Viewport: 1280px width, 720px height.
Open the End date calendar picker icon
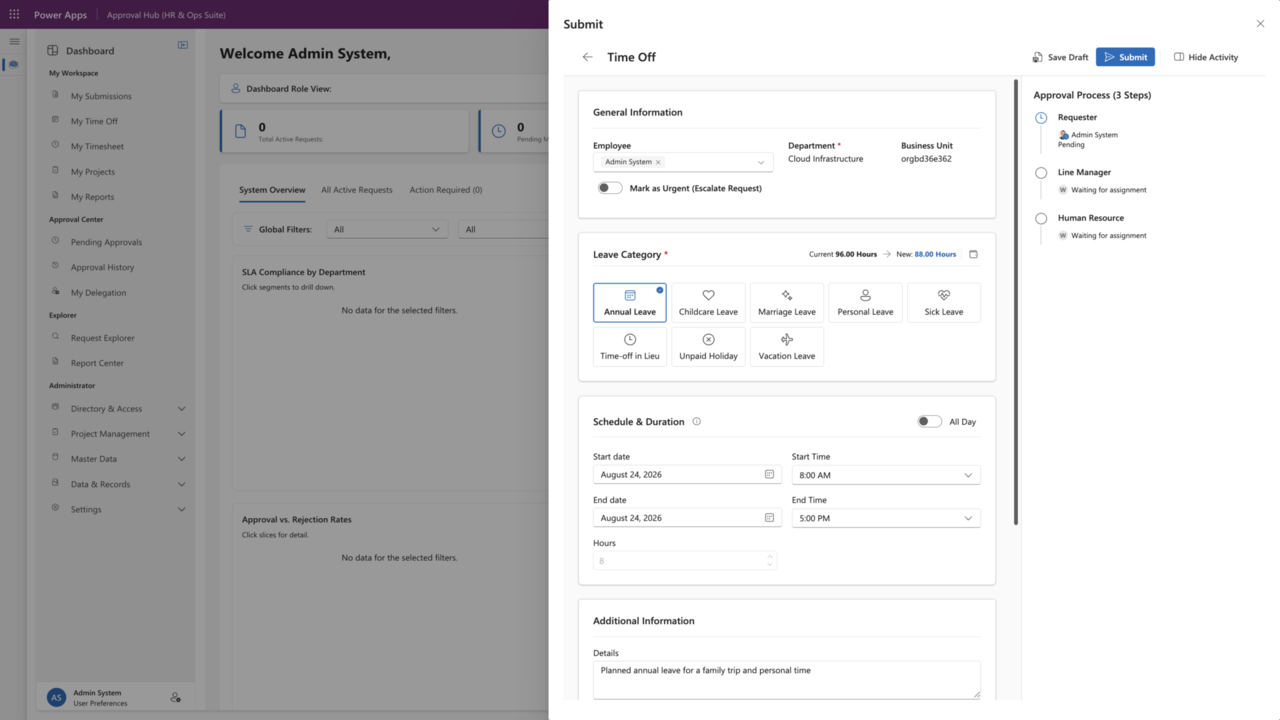click(769, 518)
